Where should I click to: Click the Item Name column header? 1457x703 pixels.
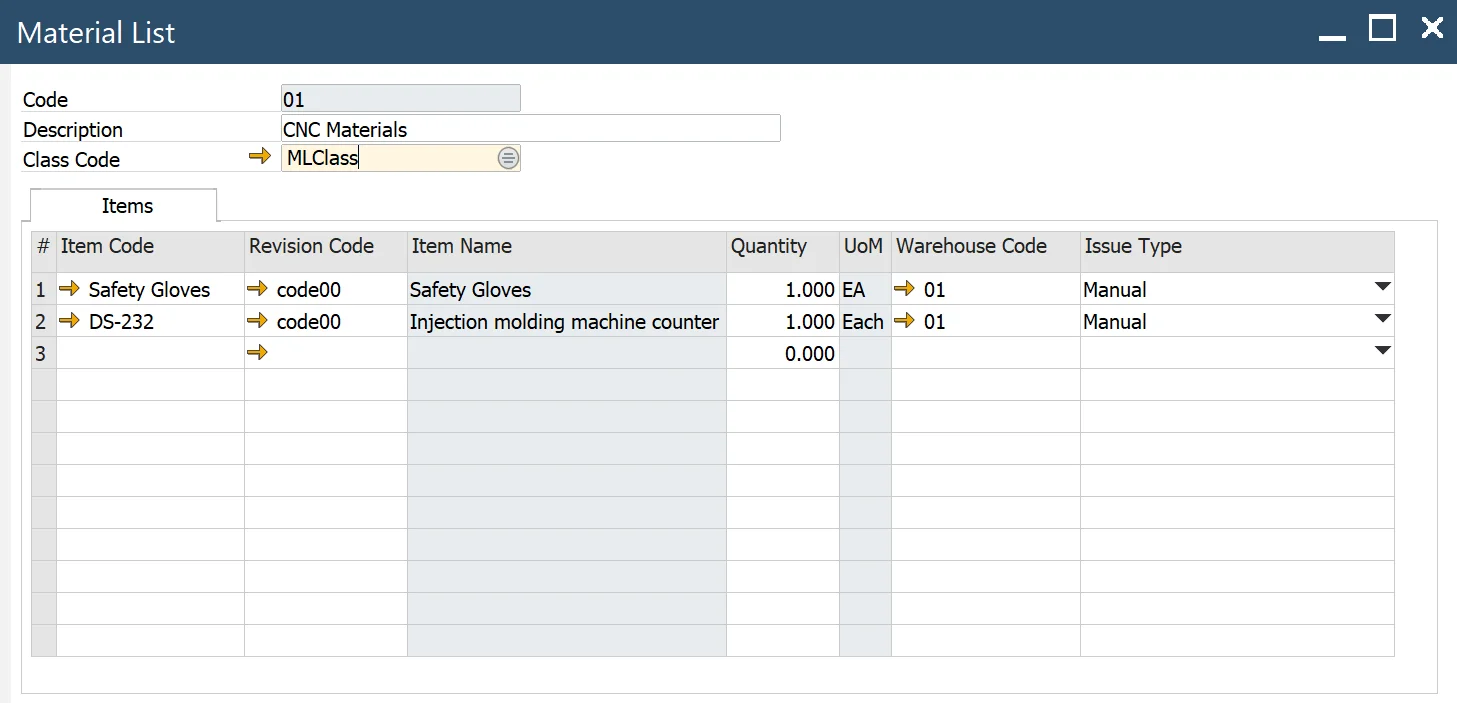pos(461,246)
